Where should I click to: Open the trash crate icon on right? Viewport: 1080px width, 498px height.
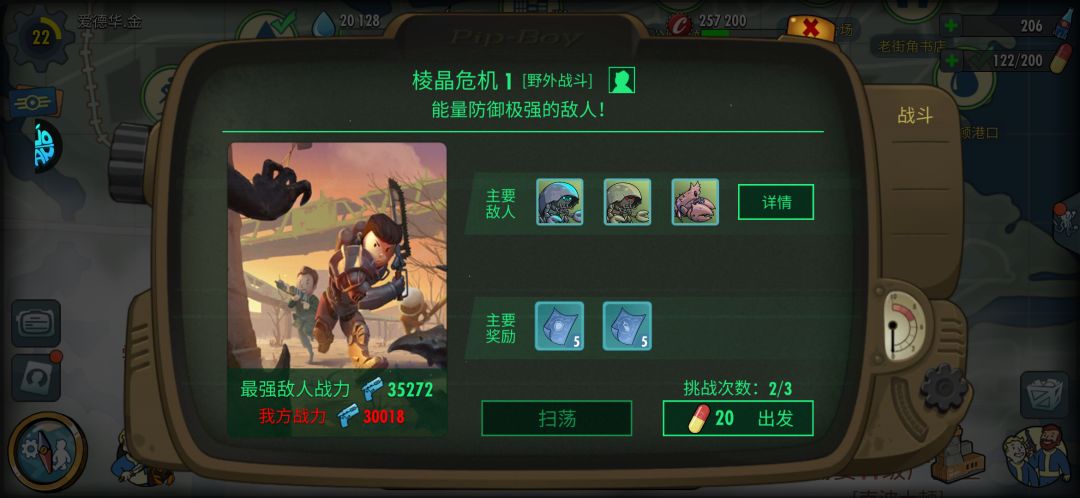pyautogui.click(x=1044, y=395)
